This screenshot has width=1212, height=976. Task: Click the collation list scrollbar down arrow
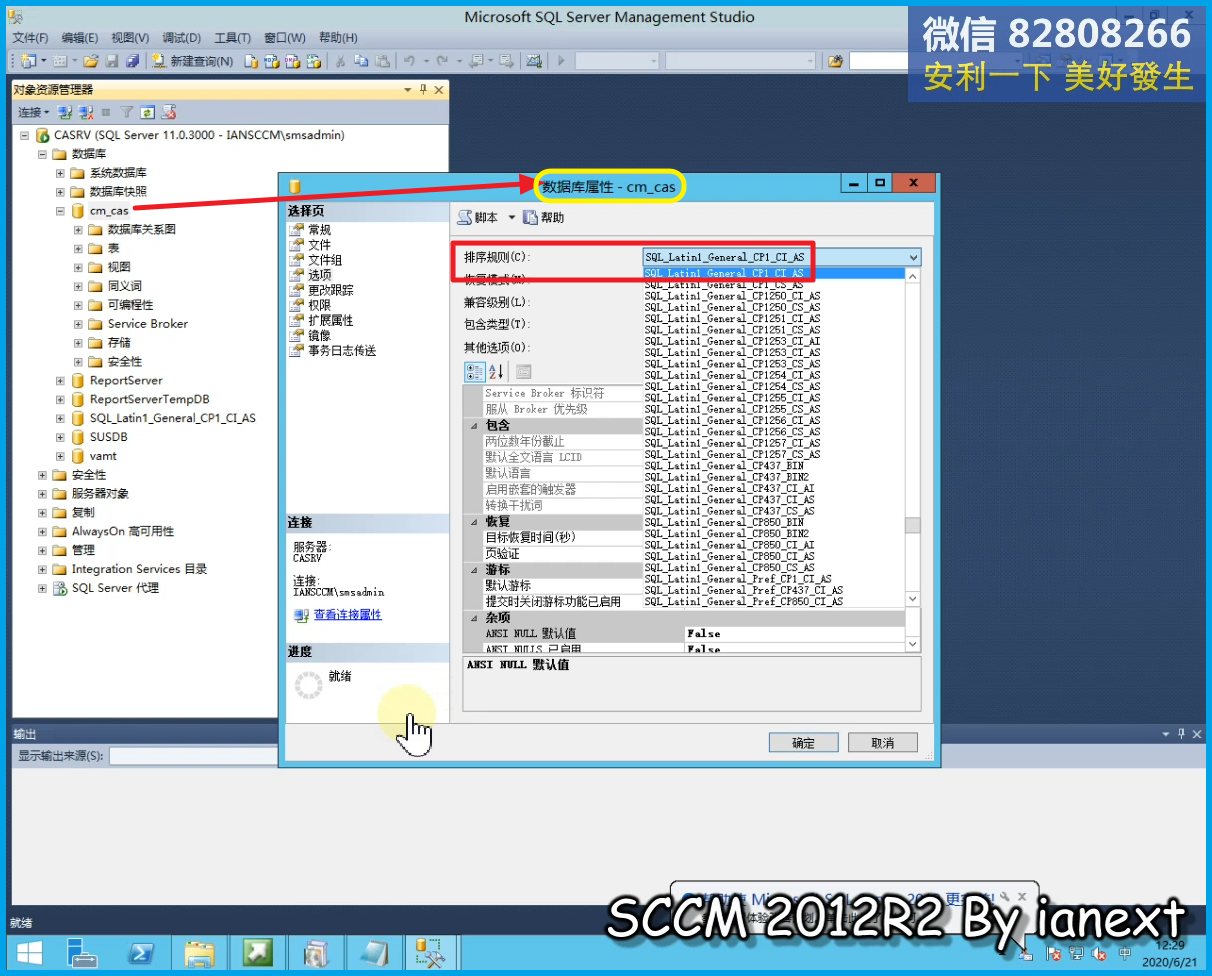(x=913, y=598)
